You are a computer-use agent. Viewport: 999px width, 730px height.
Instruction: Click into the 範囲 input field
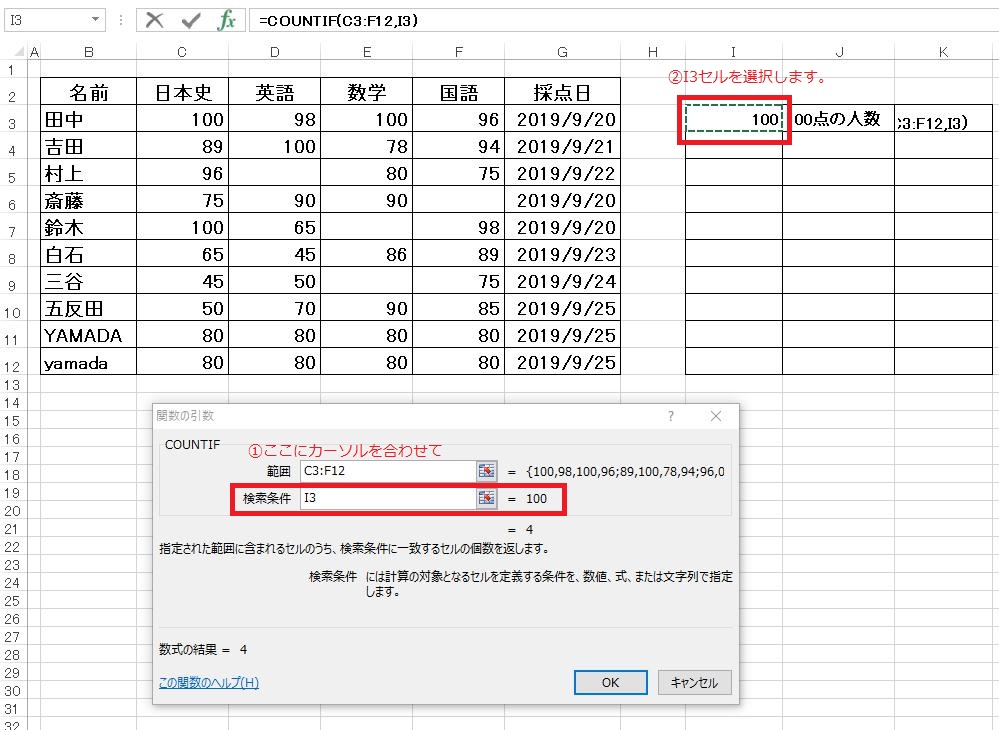pos(386,471)
